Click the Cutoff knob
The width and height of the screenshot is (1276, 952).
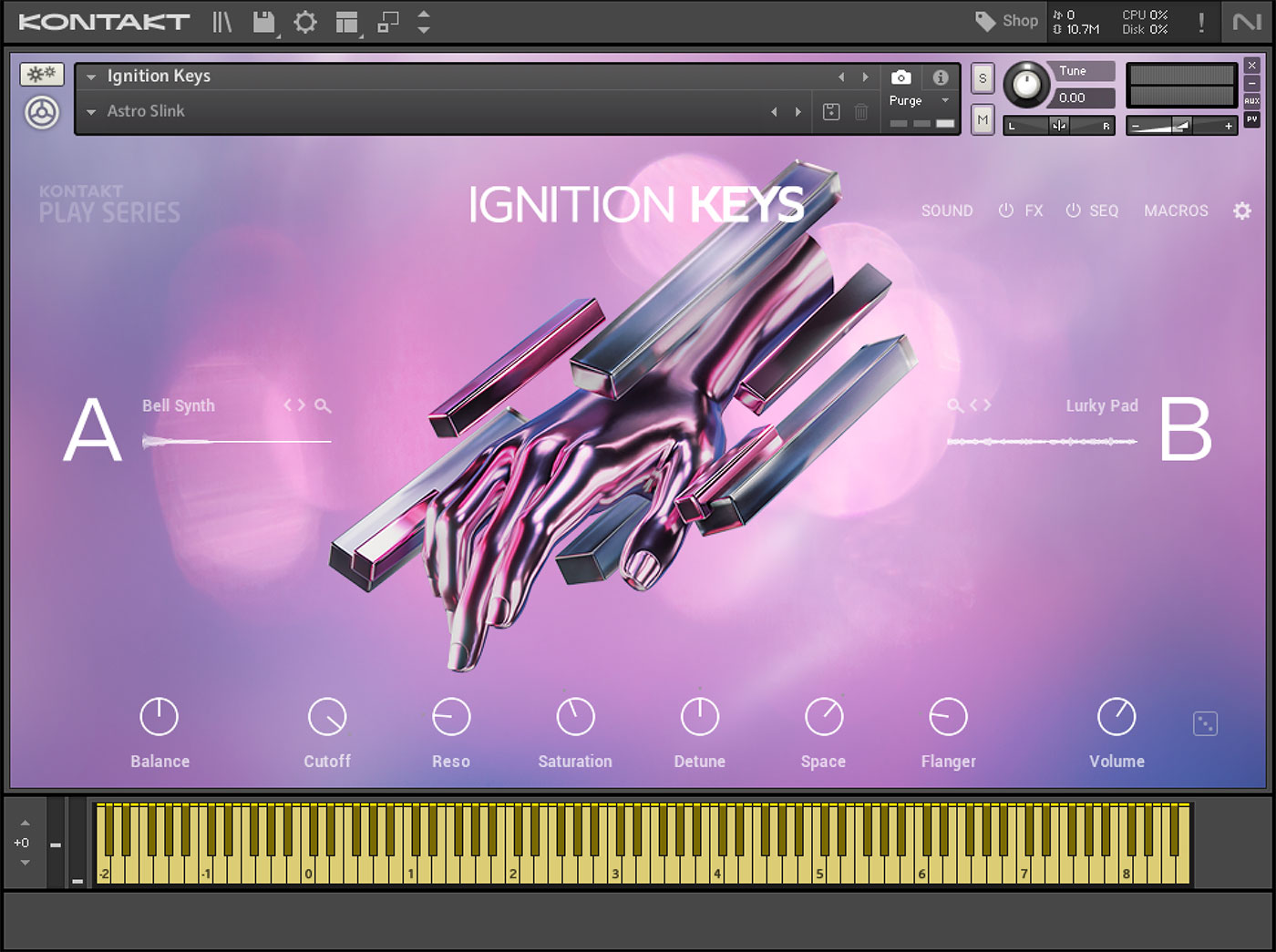(327, 717)
